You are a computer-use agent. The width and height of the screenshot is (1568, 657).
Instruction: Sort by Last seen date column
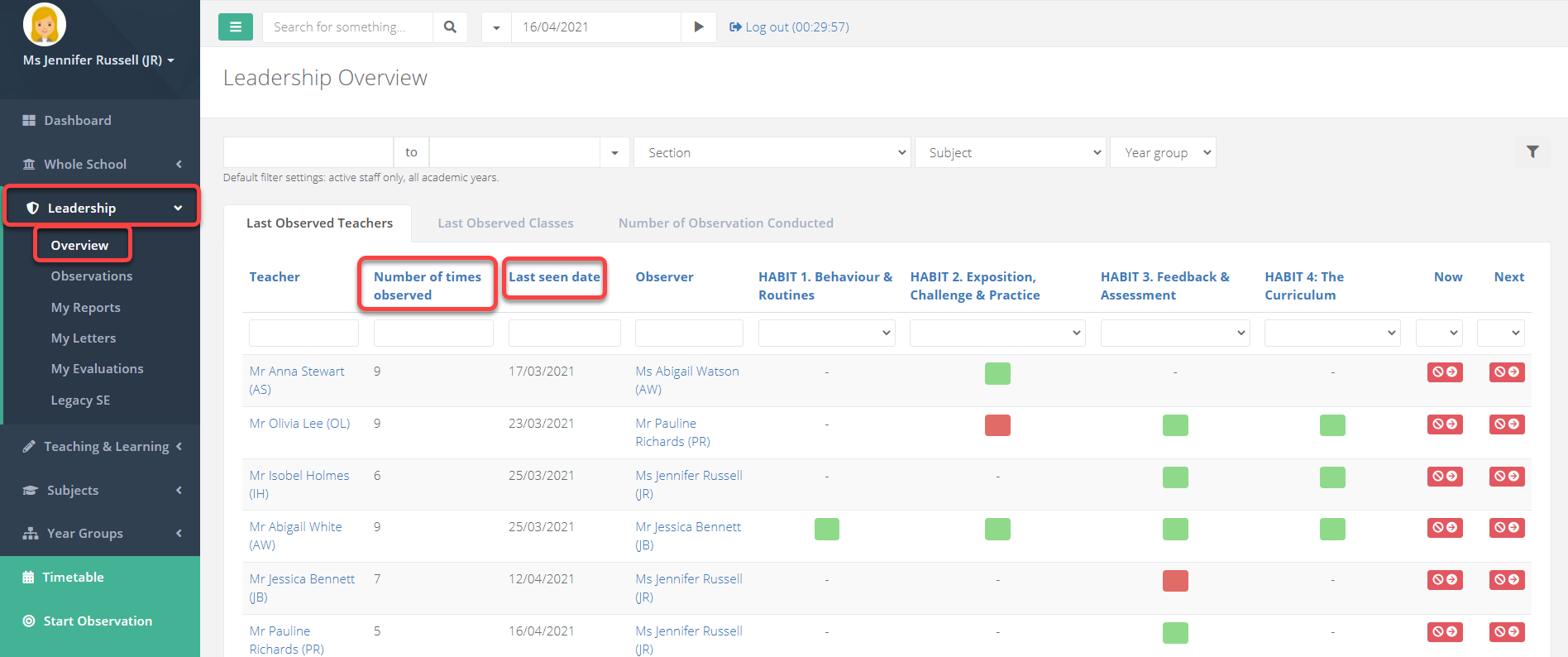point(554,276)
